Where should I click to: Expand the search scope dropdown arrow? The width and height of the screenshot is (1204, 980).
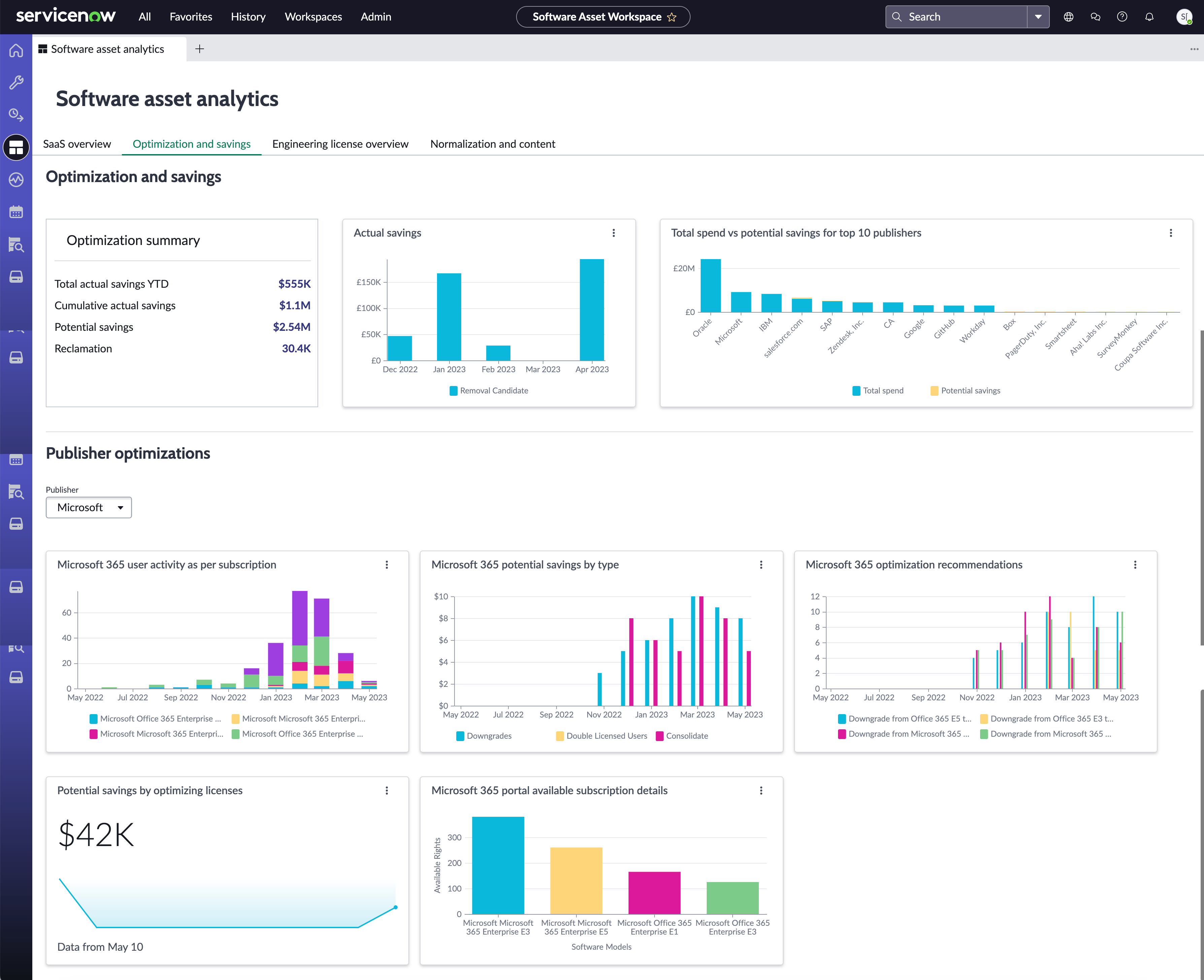1038,17
